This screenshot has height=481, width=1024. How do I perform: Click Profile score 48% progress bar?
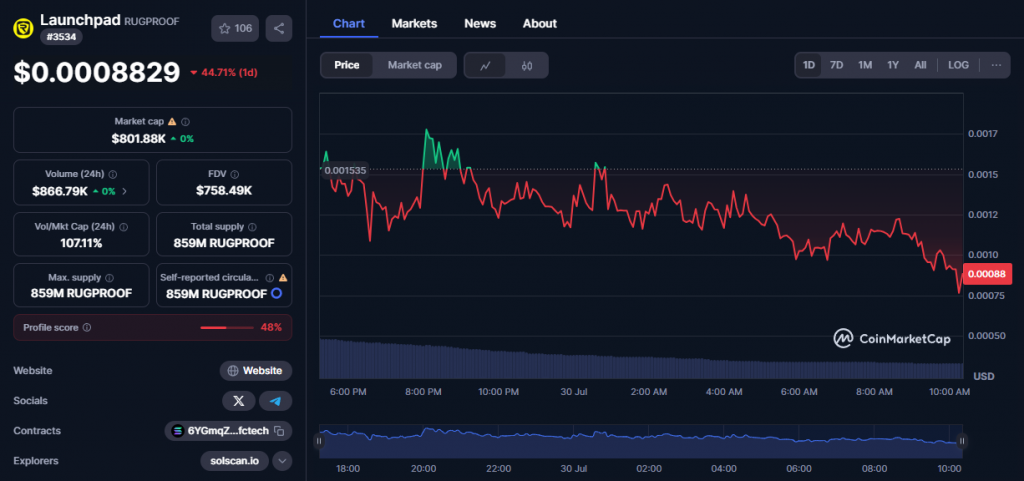pyautogui.click(x=226, y=328)
